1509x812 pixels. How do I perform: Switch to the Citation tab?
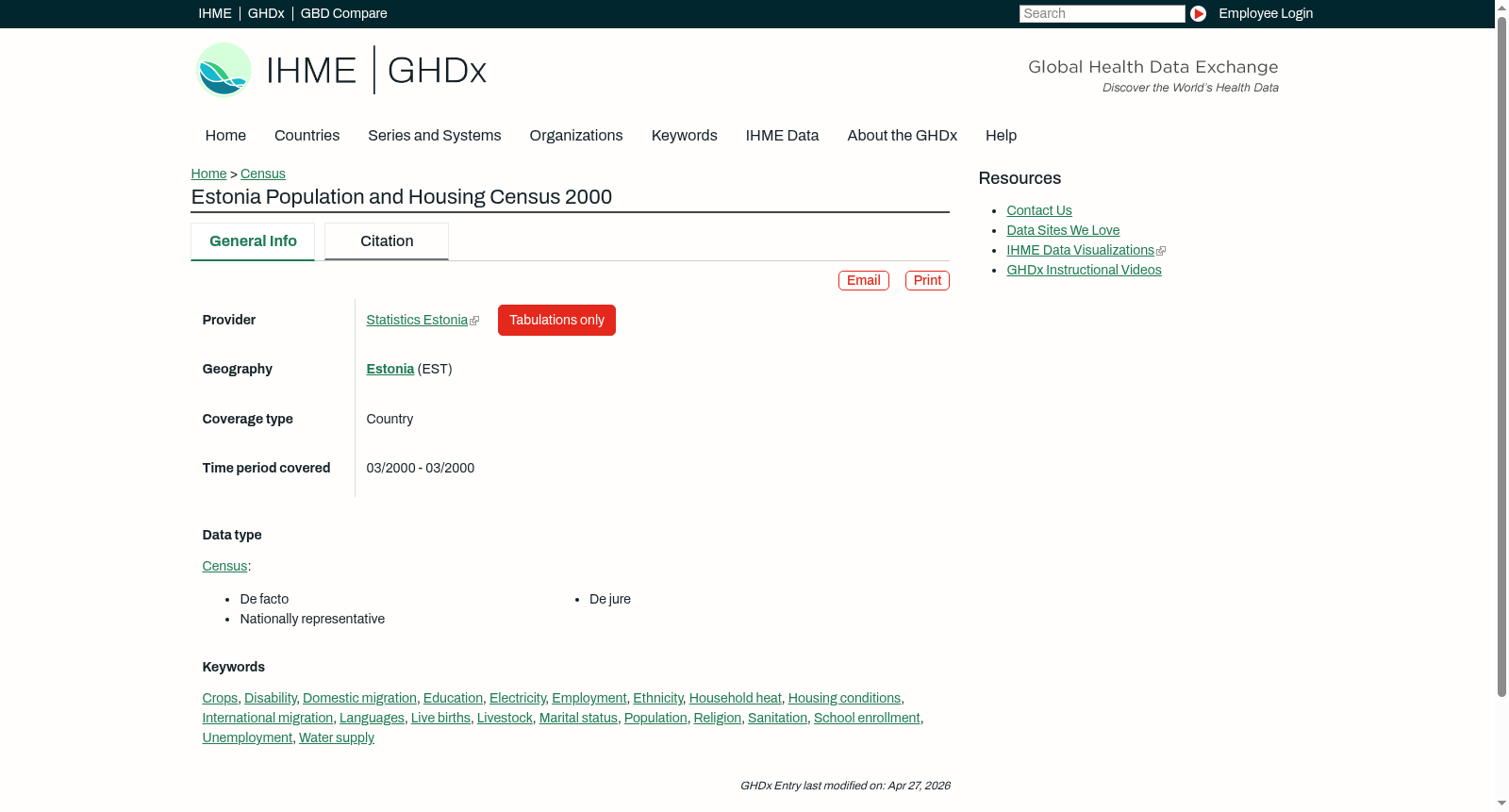[387, 241]
